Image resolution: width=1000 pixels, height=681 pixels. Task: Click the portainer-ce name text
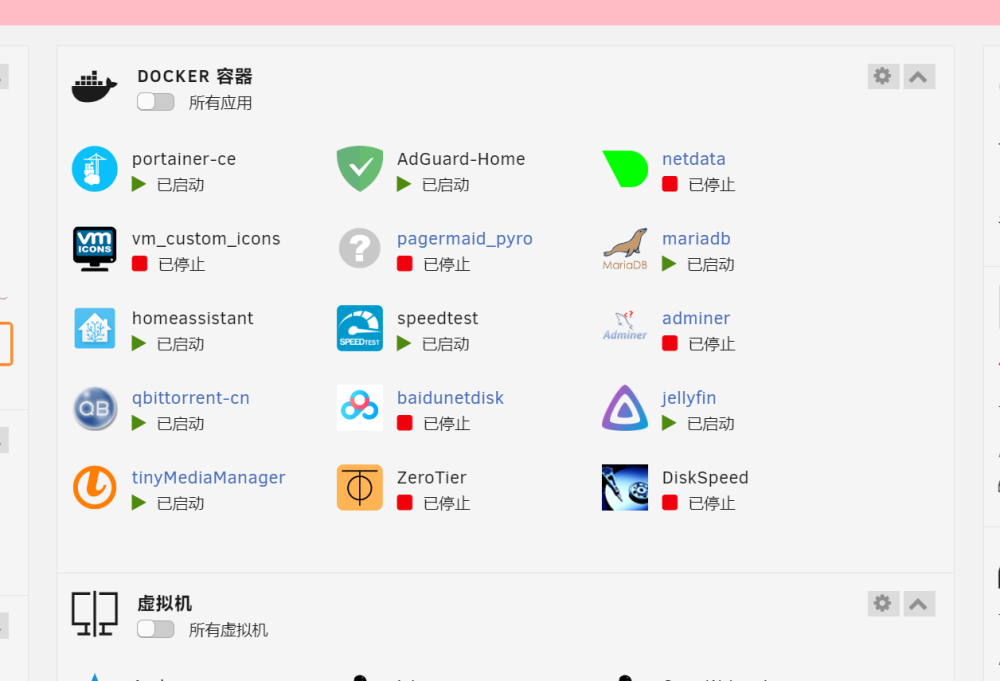point(184,159)
